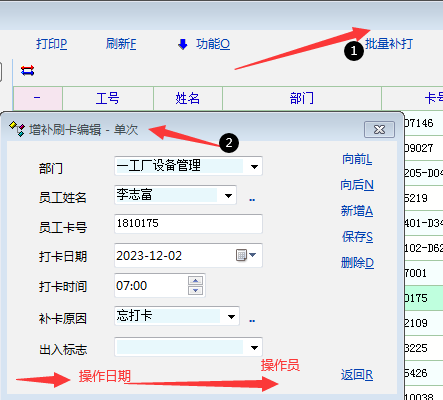
Task: Select the table cell showing 5219
Action: pyautogui.click(x=424, y=198)
